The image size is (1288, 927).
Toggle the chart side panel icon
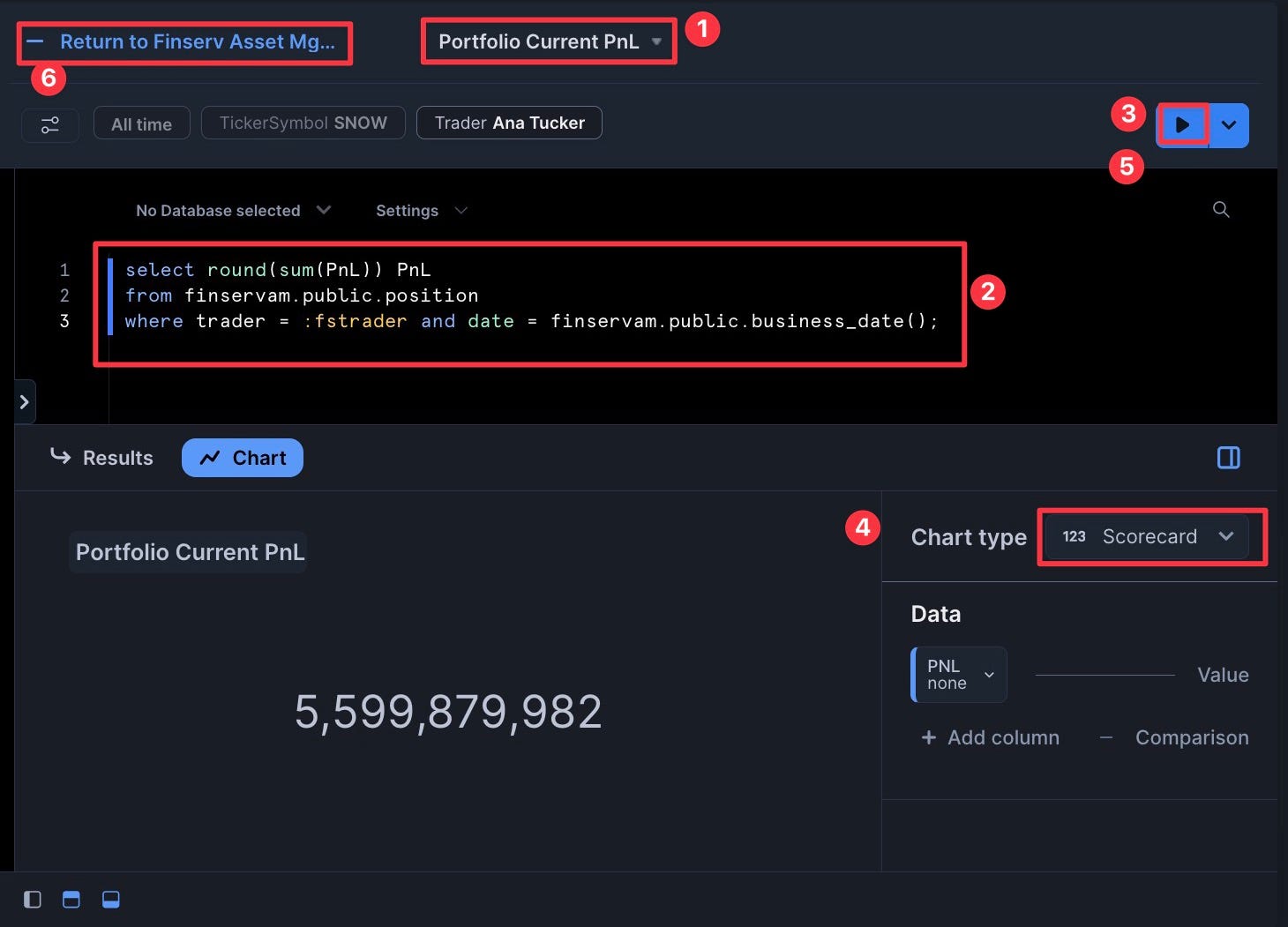[1228, 457]
